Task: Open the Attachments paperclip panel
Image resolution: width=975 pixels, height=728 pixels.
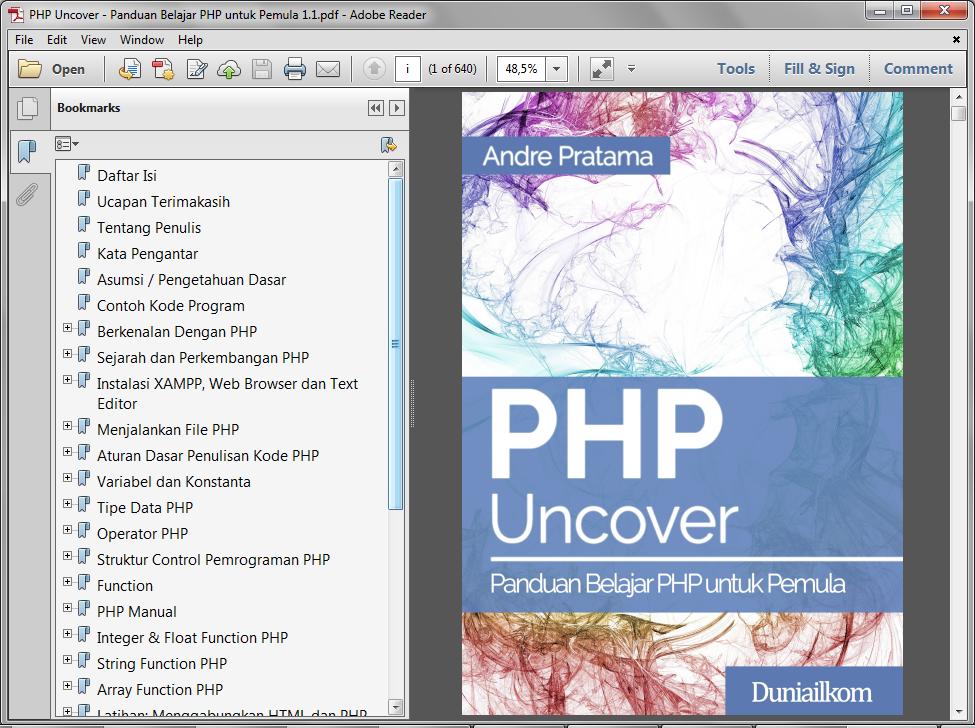Action: [27, 195]
